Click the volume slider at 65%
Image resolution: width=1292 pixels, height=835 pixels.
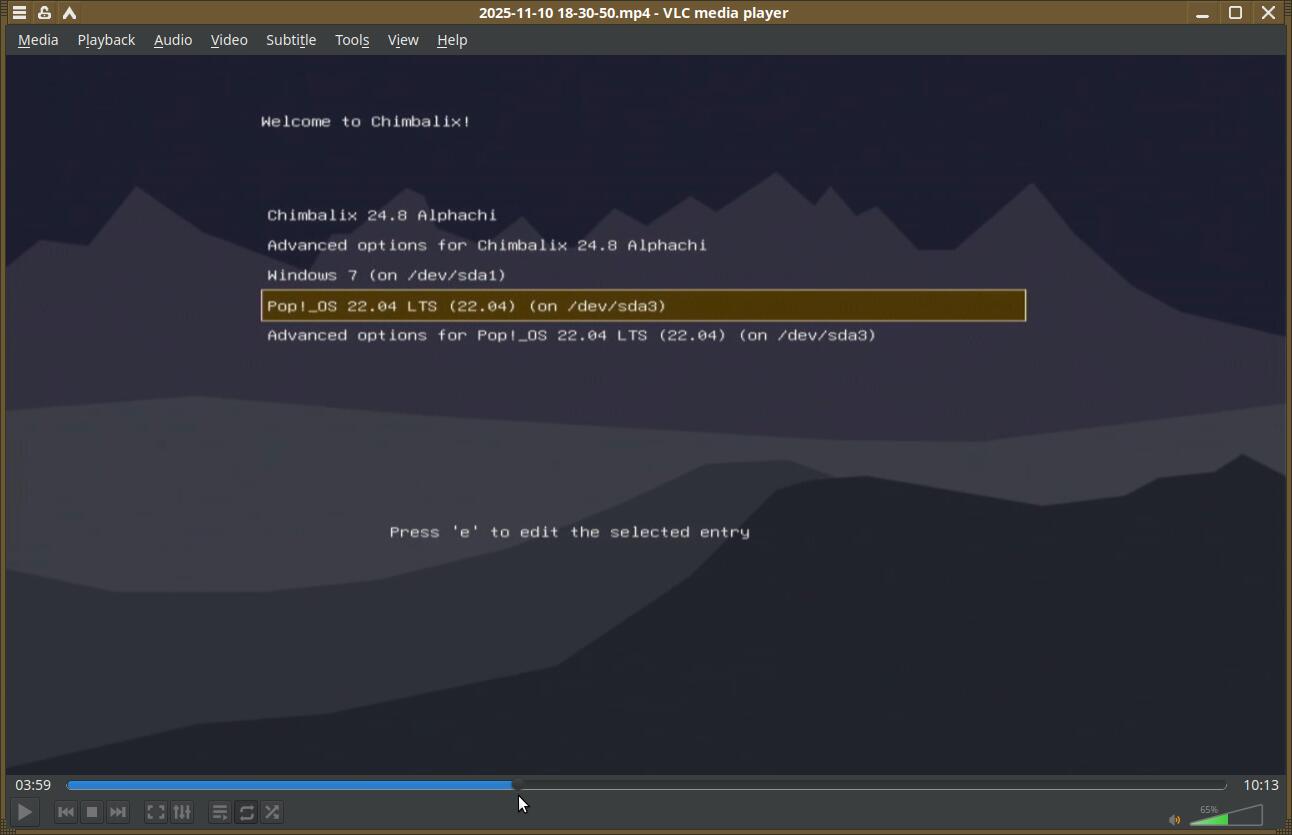pyautogui.click(x=1226, y=816)
